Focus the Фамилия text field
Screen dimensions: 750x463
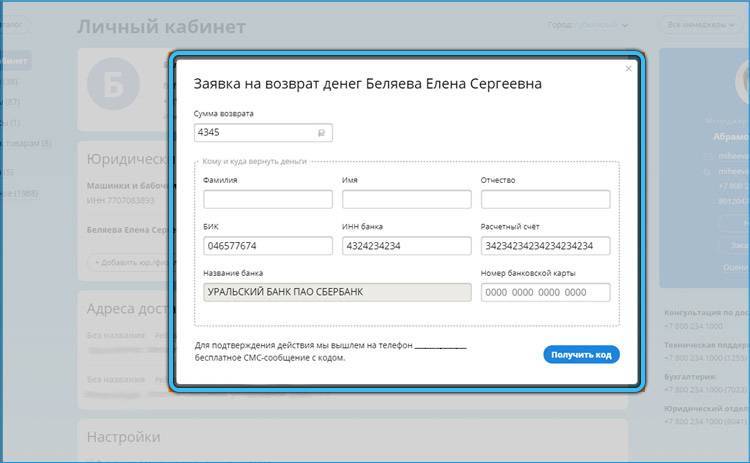click(x=268, y=199)
